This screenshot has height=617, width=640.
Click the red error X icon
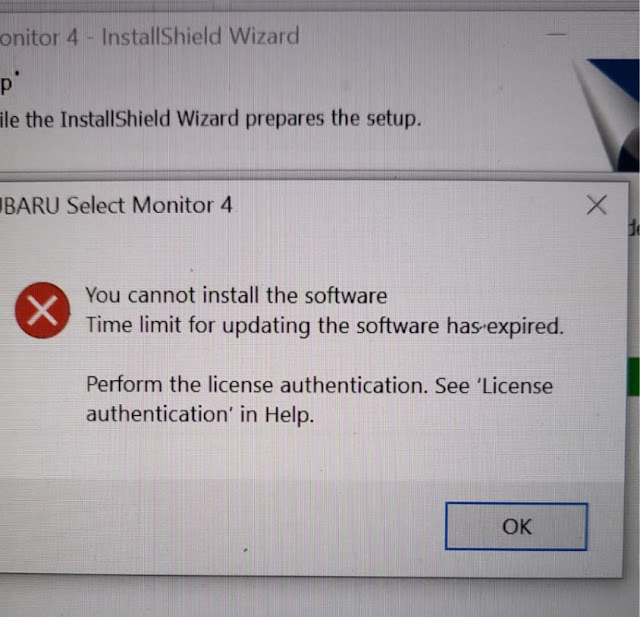click(42, 310)
